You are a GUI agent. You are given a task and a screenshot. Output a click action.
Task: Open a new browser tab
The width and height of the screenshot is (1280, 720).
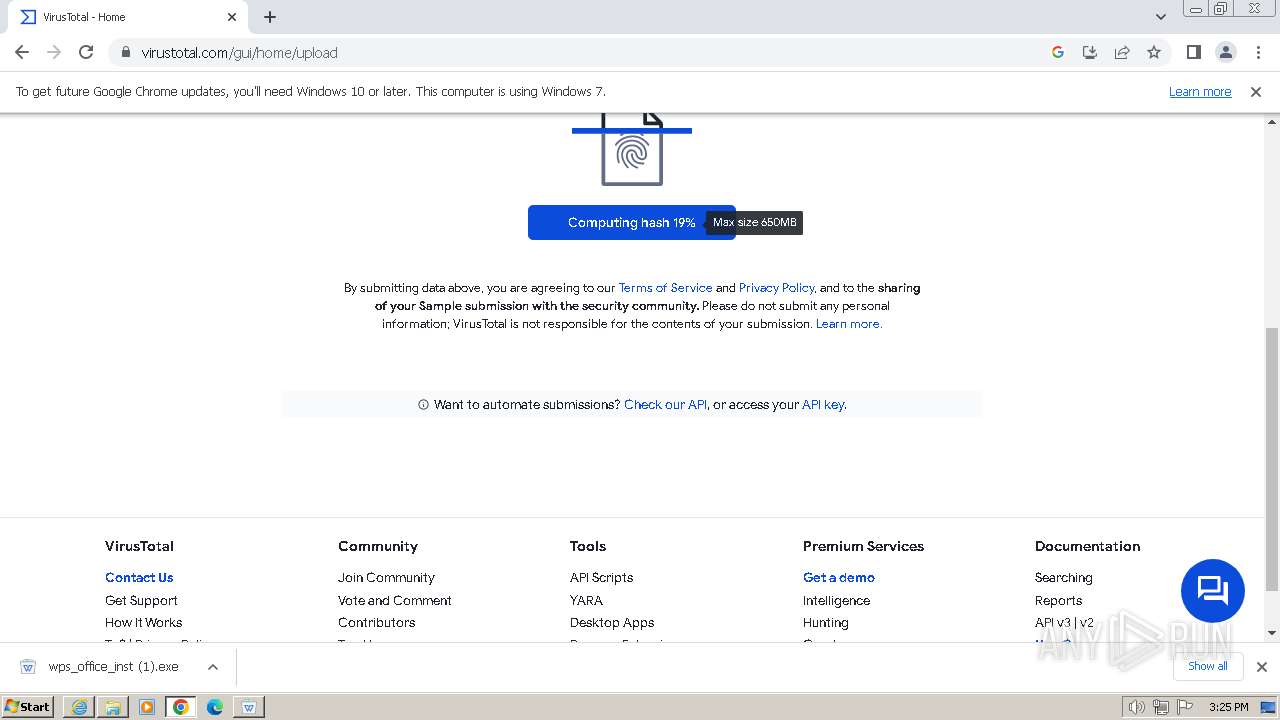pos(270,17)
